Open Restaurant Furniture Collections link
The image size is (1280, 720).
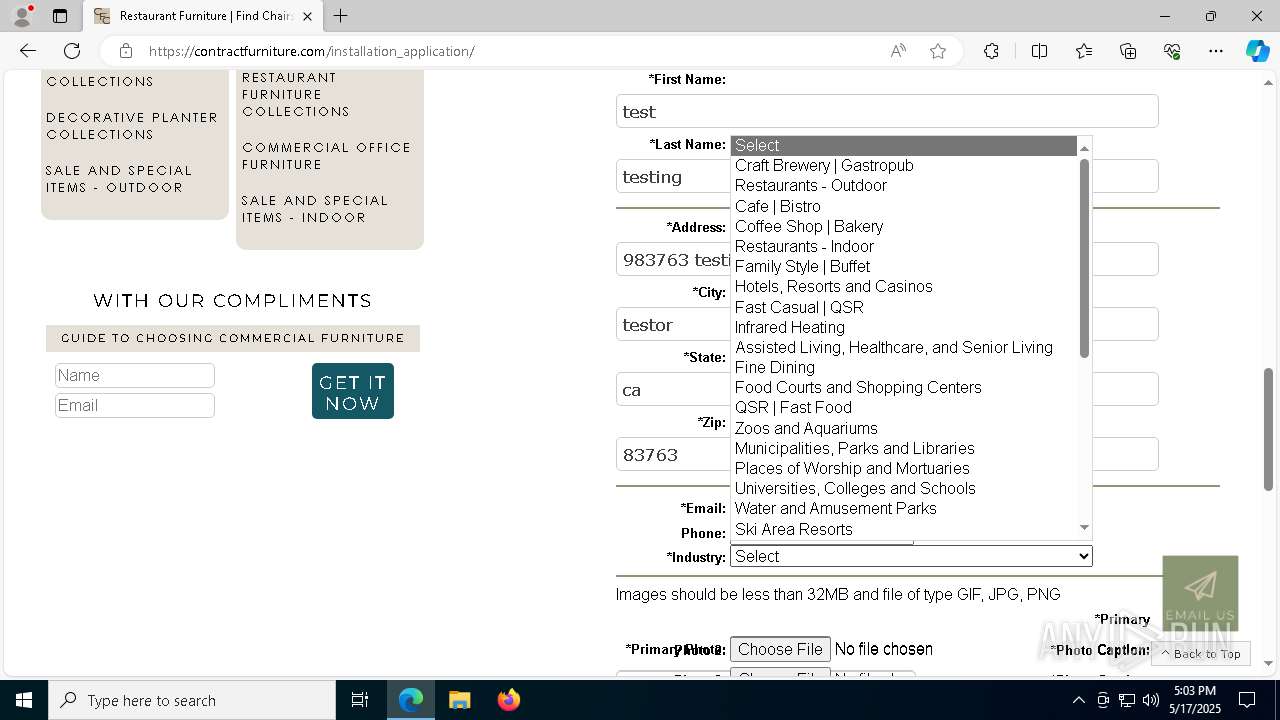296,94
